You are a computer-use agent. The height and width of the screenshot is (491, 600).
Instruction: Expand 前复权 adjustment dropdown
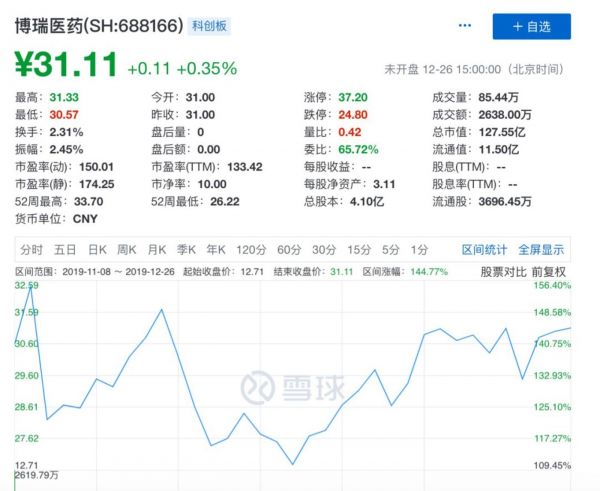point(549,271)
